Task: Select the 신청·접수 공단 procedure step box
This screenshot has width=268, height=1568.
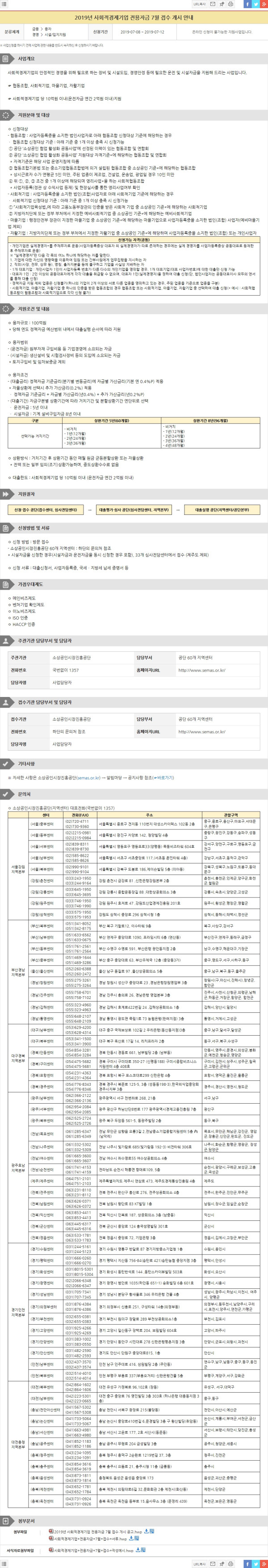Action: [x=42, y=510]
